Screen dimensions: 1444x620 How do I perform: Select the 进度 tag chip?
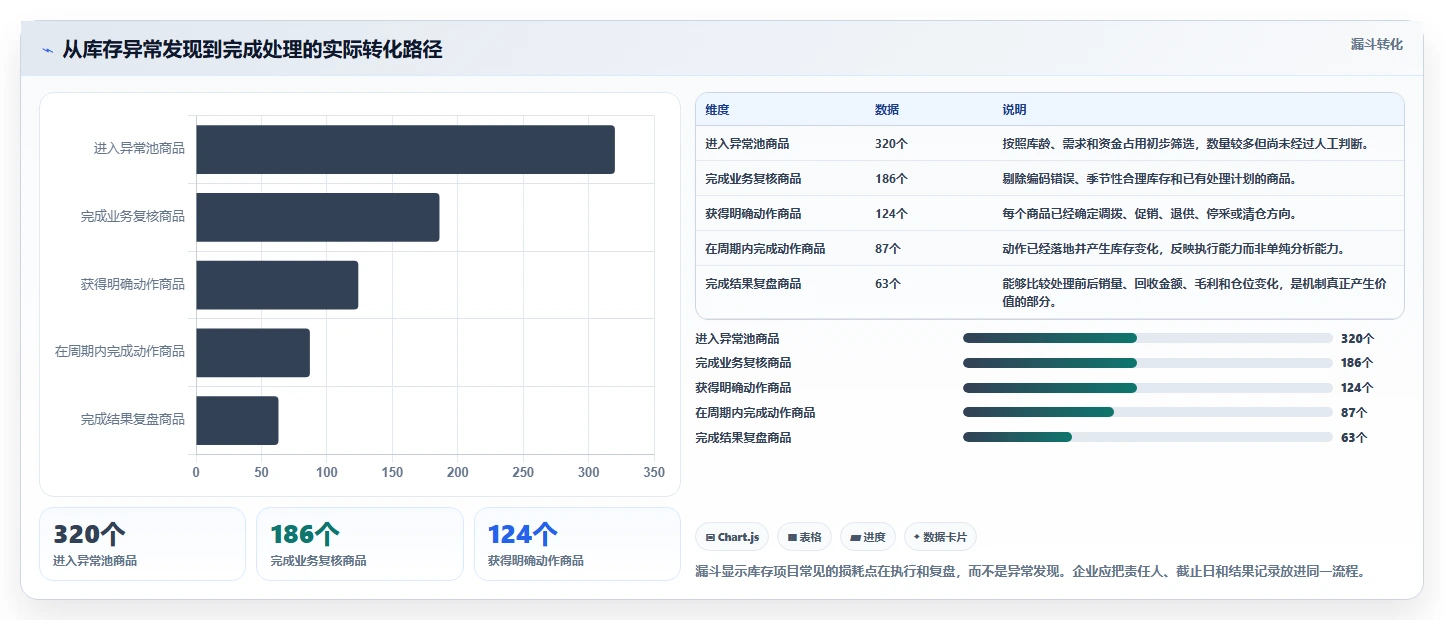coord(868,537)
